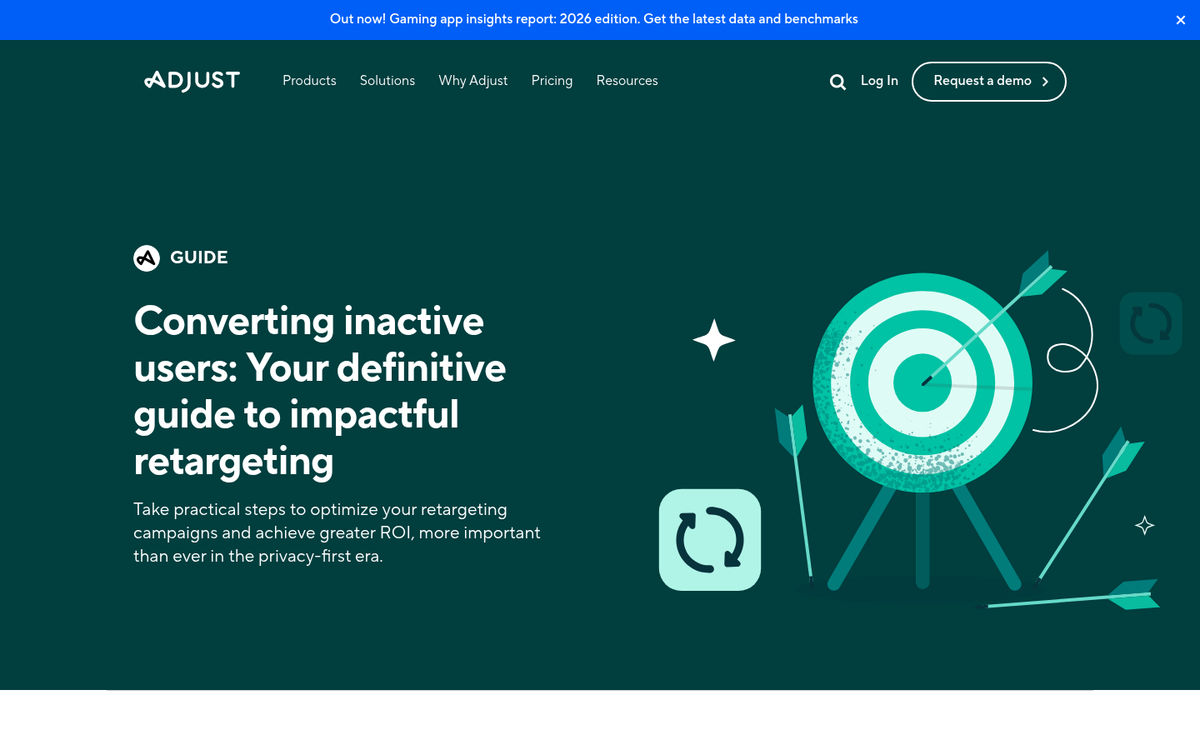Dismiss the announcement banner

1181,19
